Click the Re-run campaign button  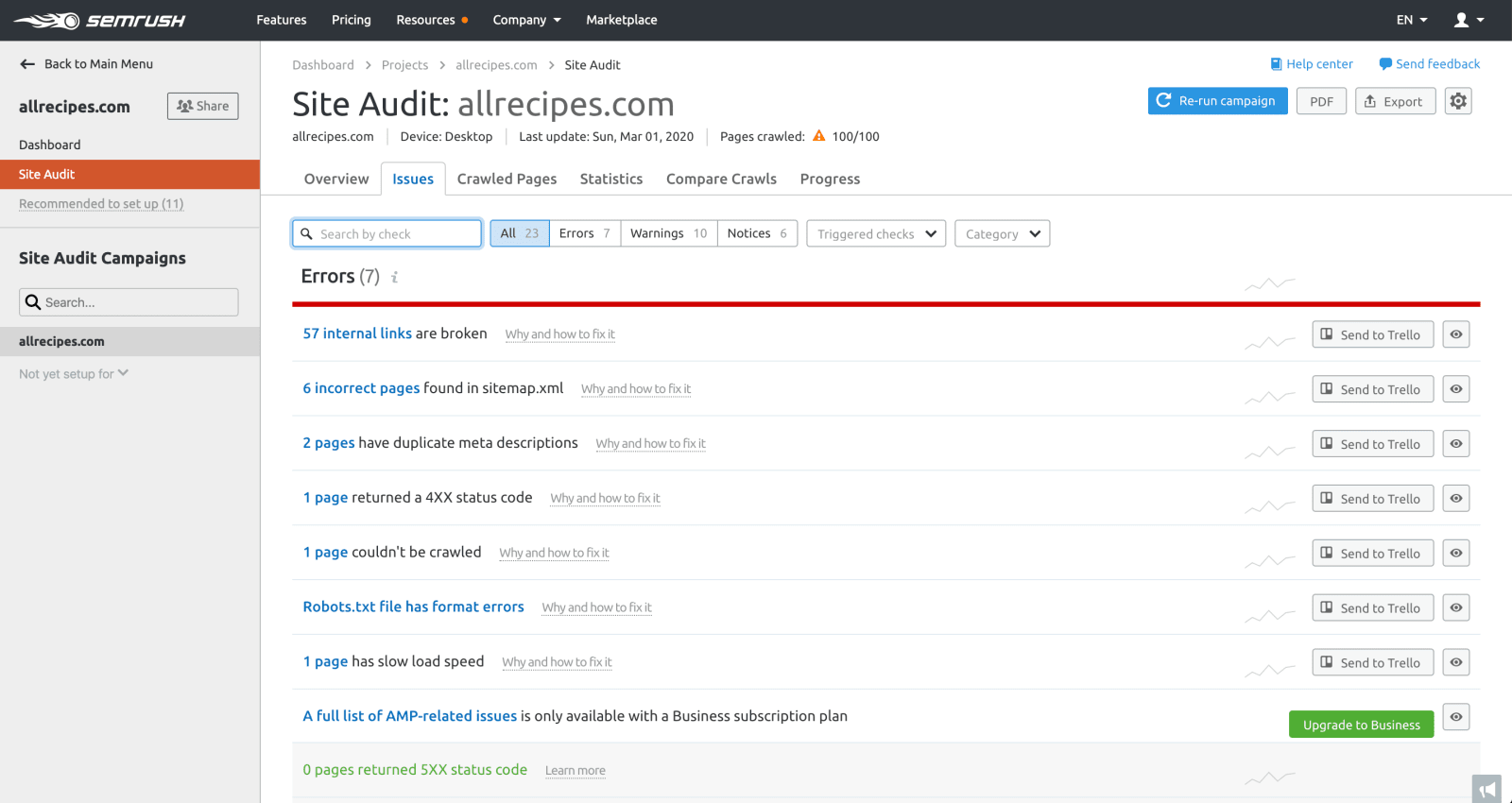[1218, 101]
